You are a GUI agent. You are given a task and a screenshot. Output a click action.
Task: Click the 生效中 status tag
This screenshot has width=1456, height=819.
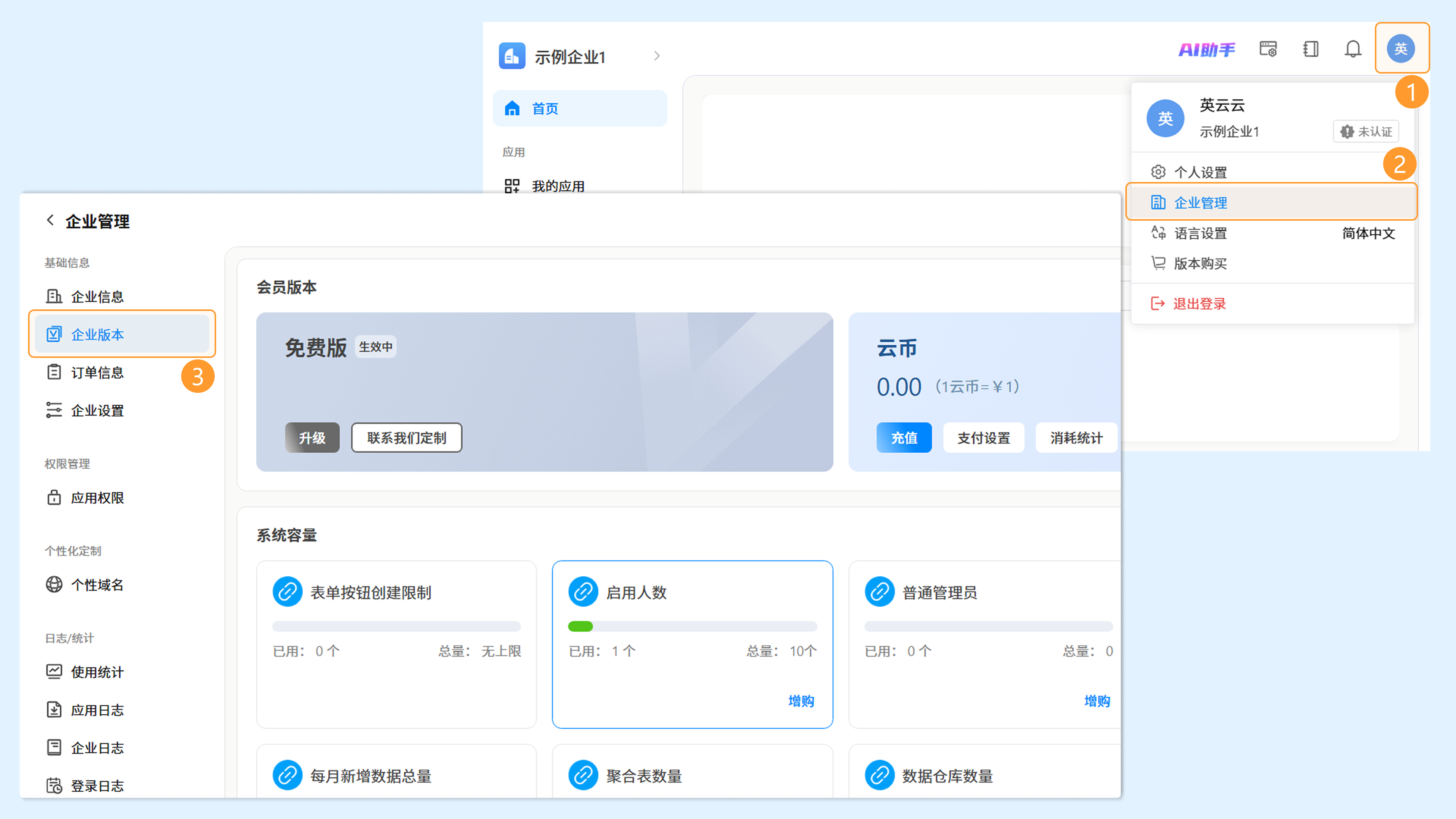pos(376,347)
